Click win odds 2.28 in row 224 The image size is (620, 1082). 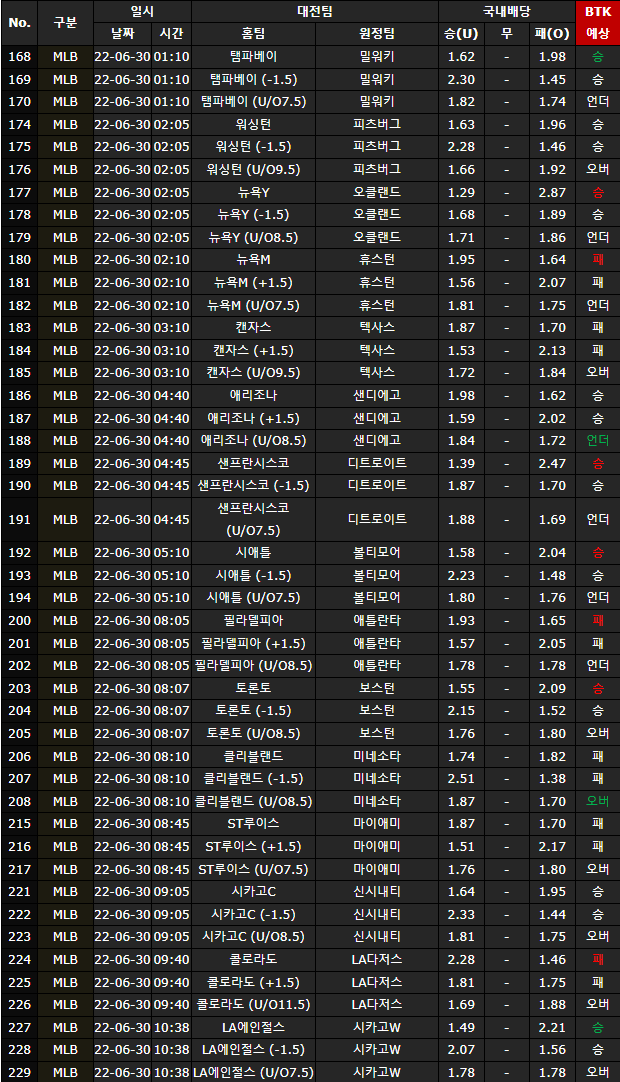coord(461,959)
